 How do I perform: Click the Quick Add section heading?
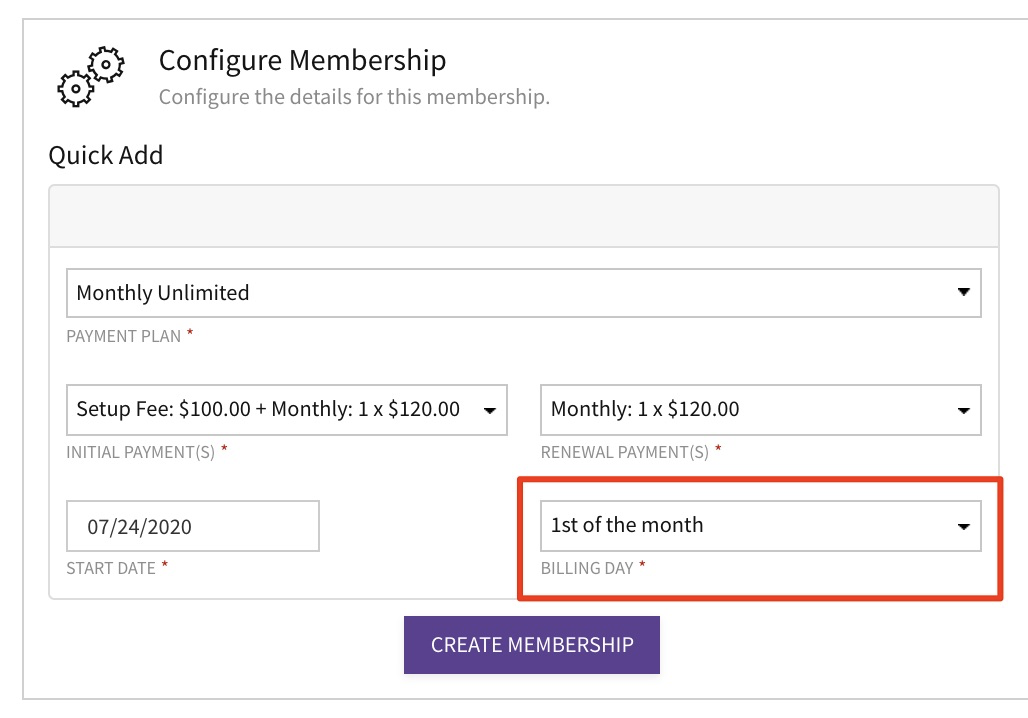tap(106, 155)
